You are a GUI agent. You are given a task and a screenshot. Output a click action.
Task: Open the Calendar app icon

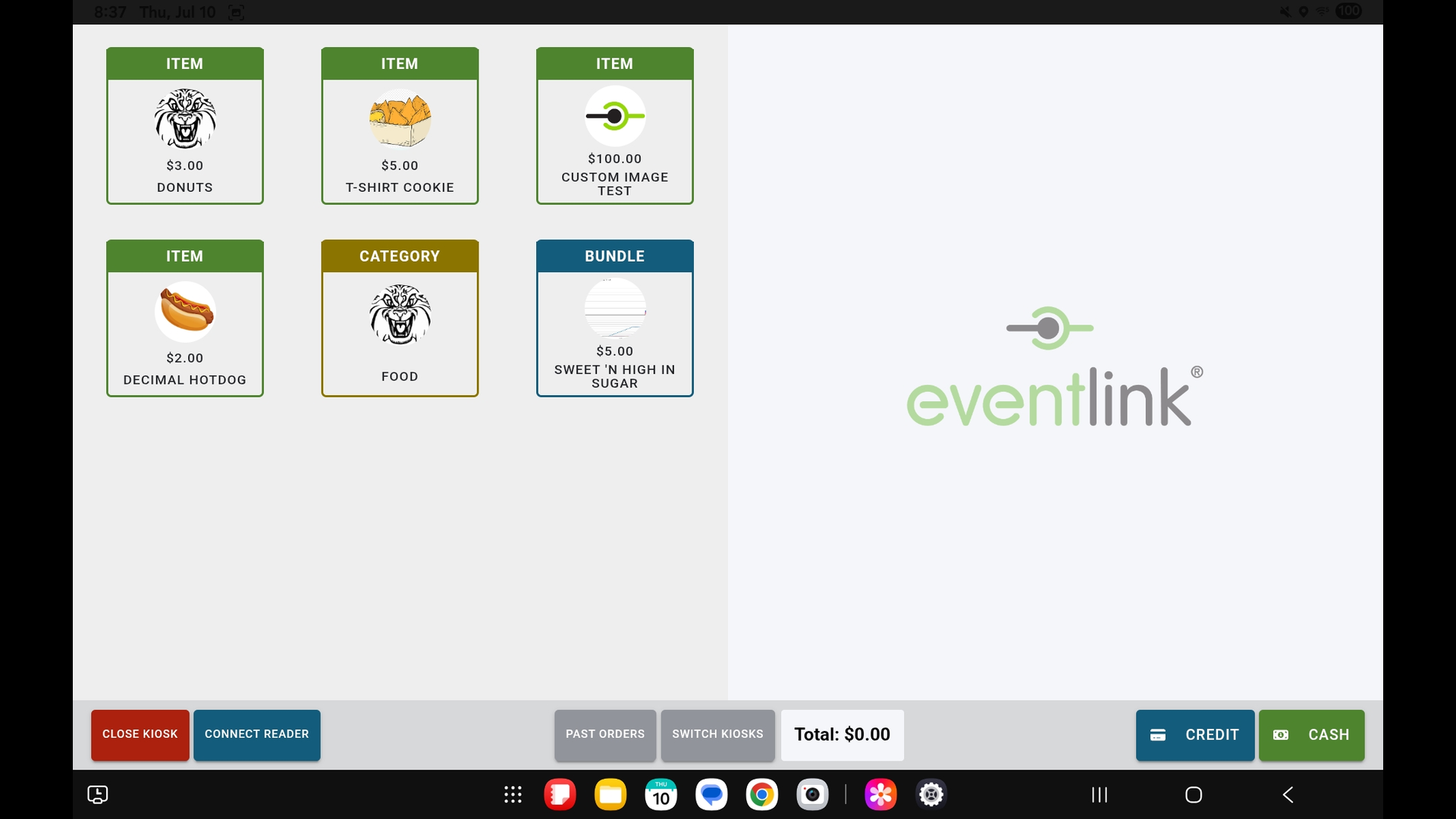(661, 795)
